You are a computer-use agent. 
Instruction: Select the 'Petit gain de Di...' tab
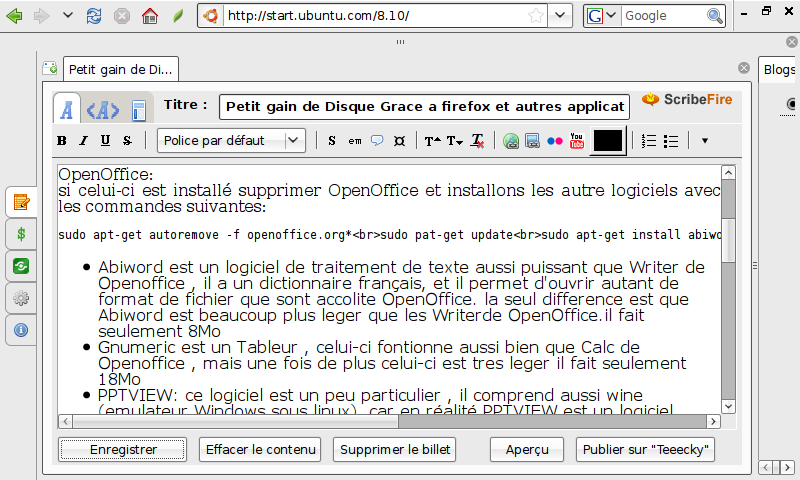click(121, 69)
